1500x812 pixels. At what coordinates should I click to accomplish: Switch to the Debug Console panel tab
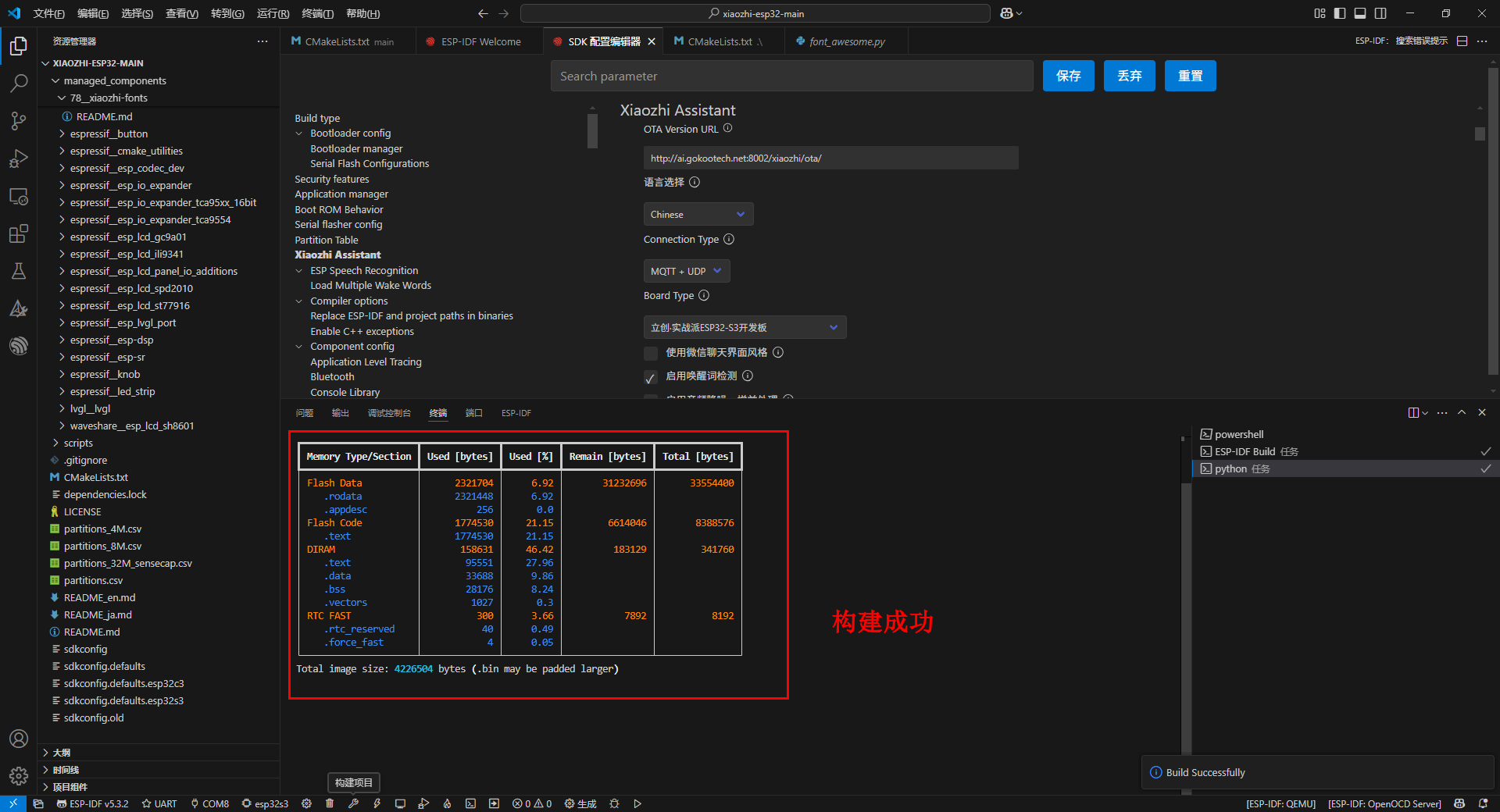pos(389,413)
